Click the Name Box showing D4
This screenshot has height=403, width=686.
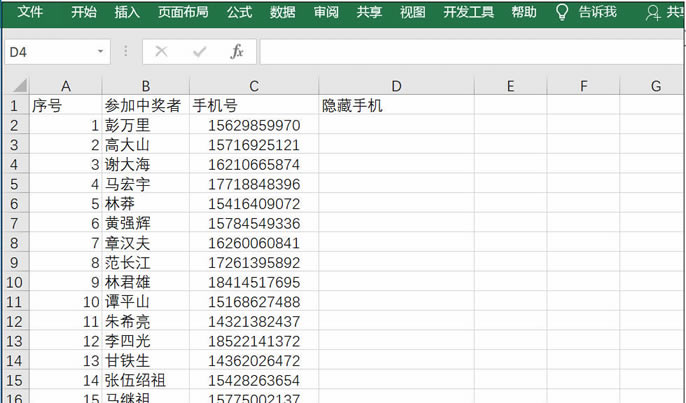click(57, 52)
